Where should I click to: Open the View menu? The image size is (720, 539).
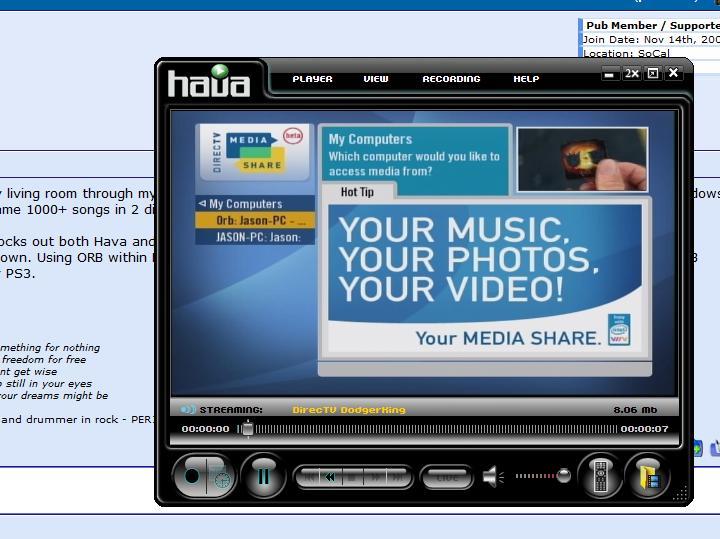pos(376,79)
